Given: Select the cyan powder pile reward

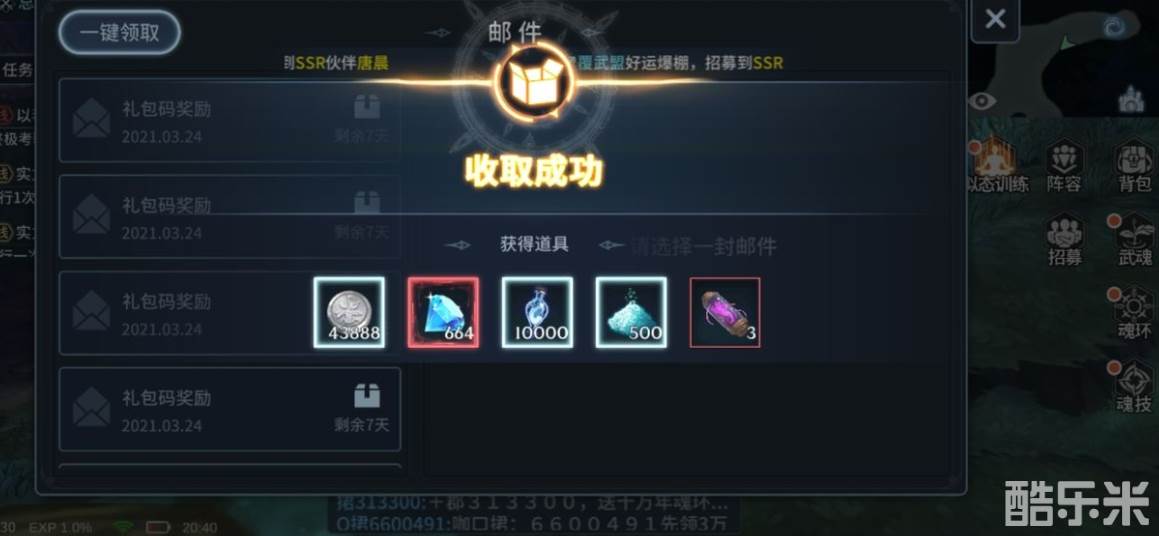Looking at the screenshot, I should tap(631, 312).
